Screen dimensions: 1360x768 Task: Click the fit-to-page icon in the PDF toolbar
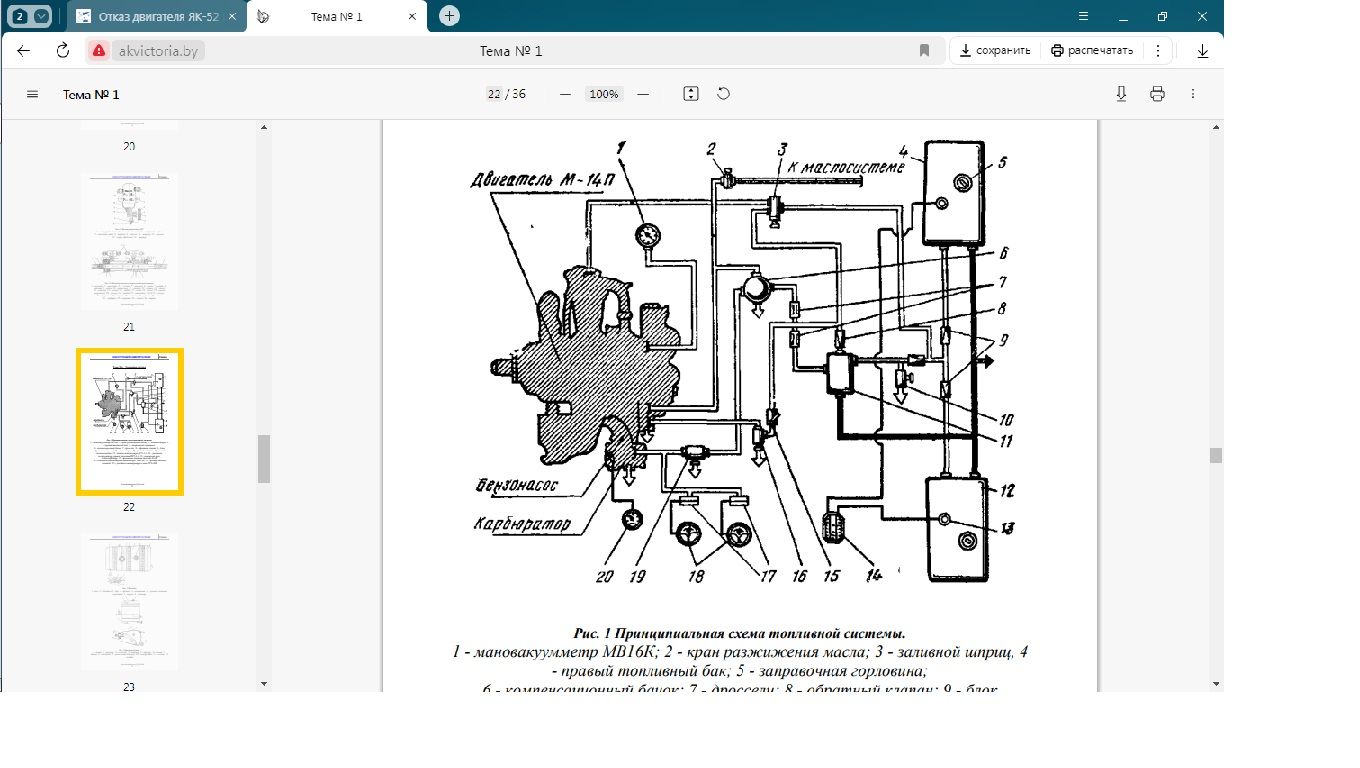690,94
